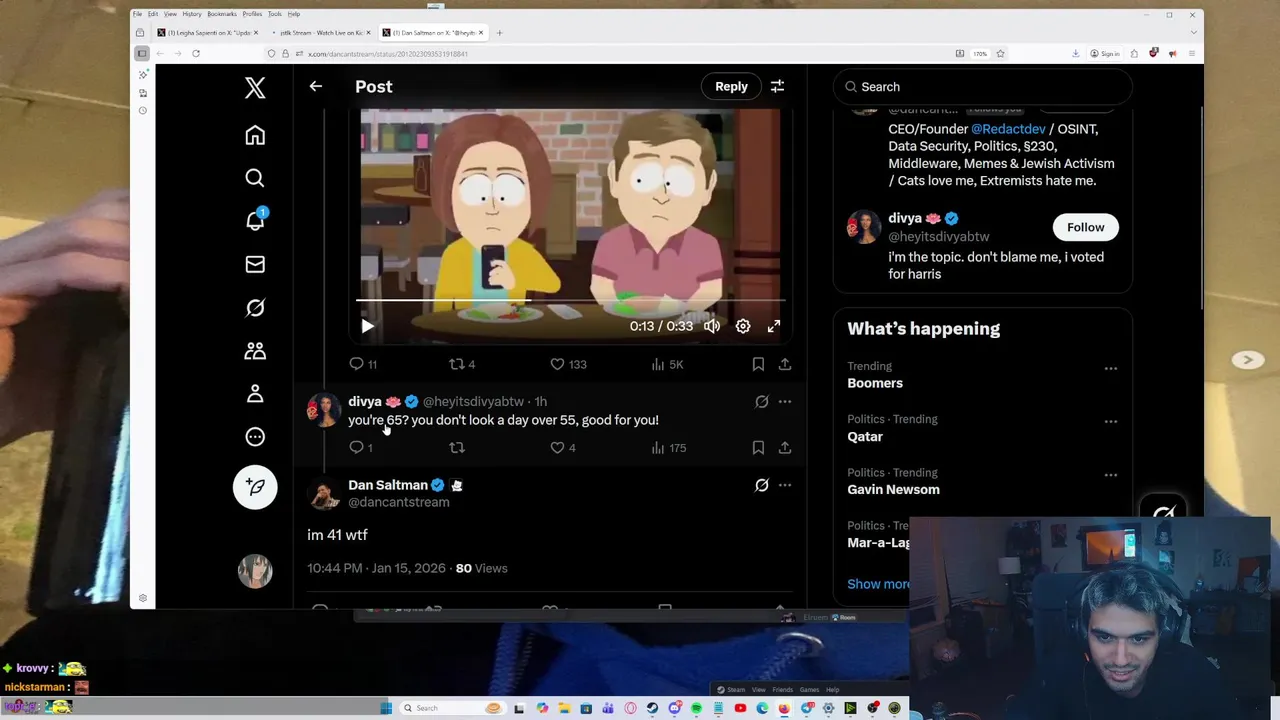
Task: Like the video post with 133 likes
Action: [568, 364]
